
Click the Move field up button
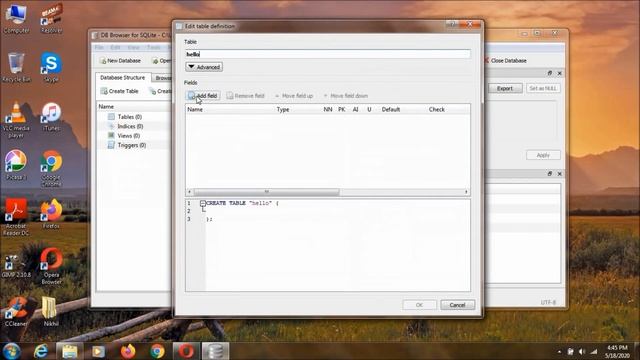coord(293,96)
